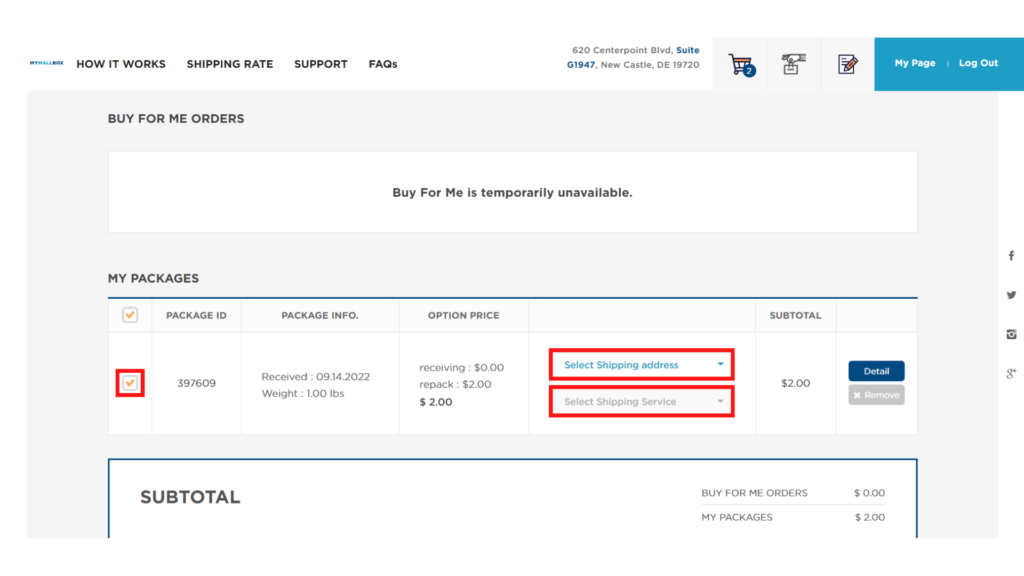Screen dimensions: 1024x576
Task: Open the HOW IT WORKS menu
Action: click(x=121, y=64)
